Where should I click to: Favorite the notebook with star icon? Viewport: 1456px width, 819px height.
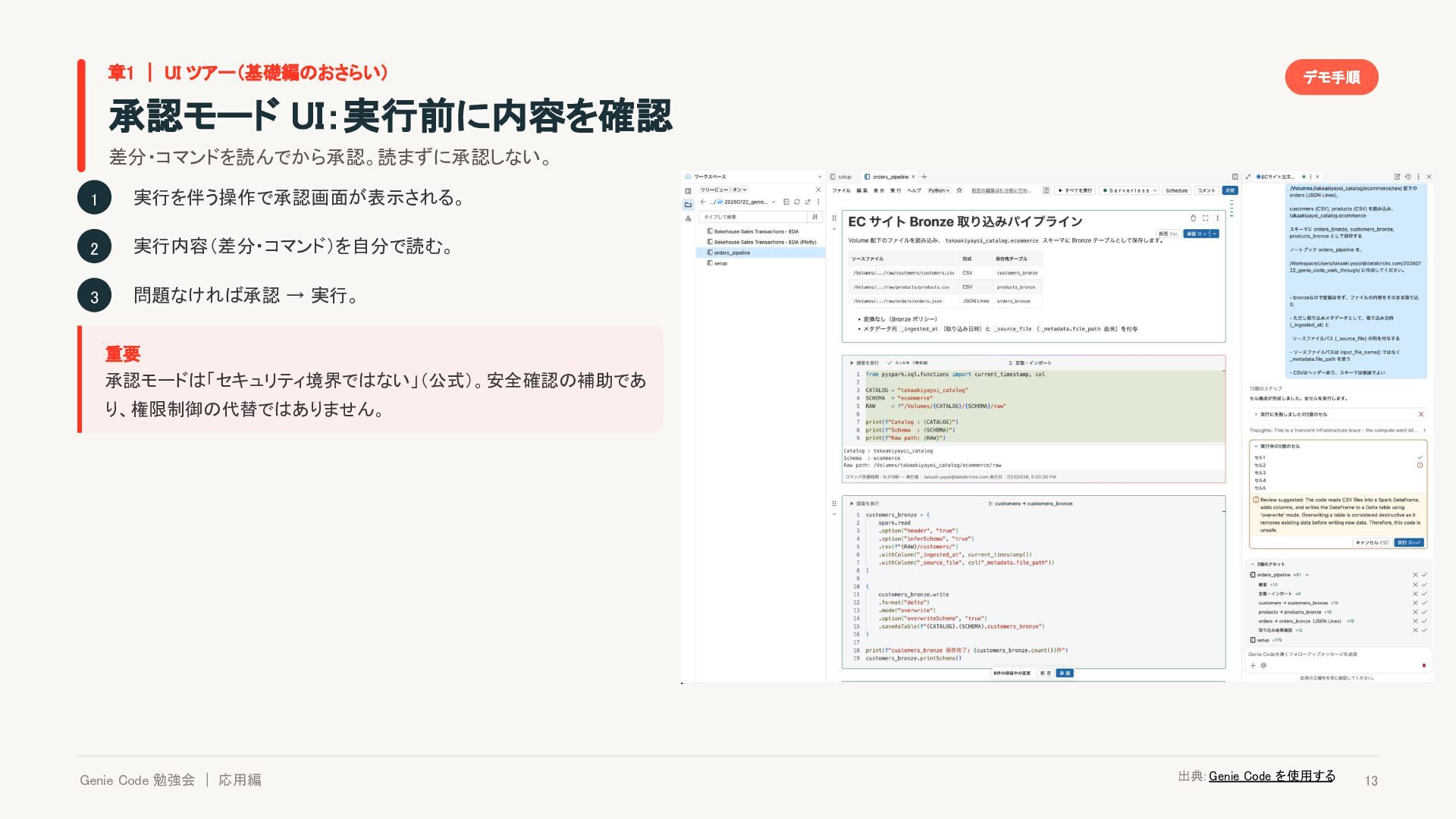(959, 190)
